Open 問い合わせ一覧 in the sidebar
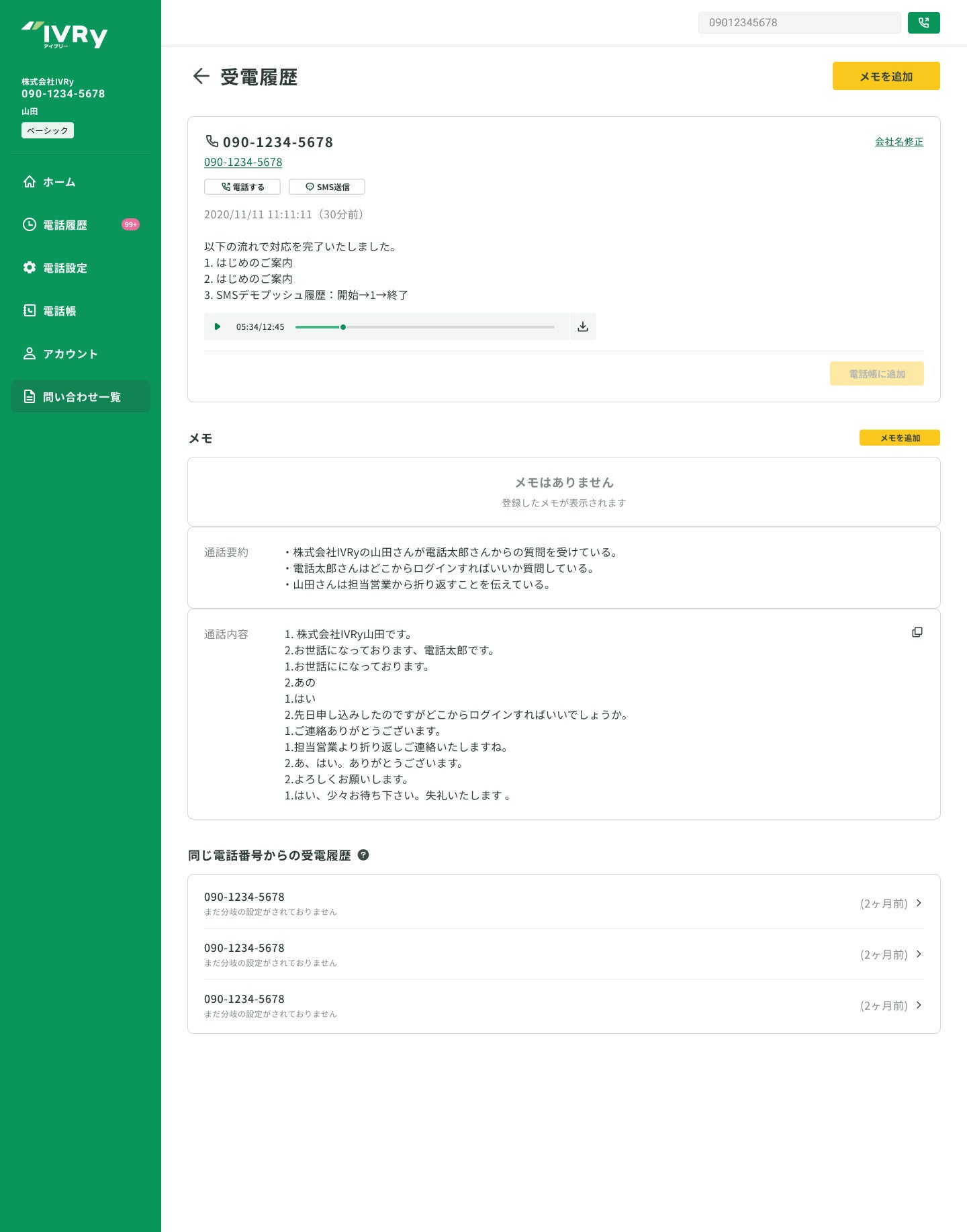Screen dimensions: 967x1232 point(81,397)
